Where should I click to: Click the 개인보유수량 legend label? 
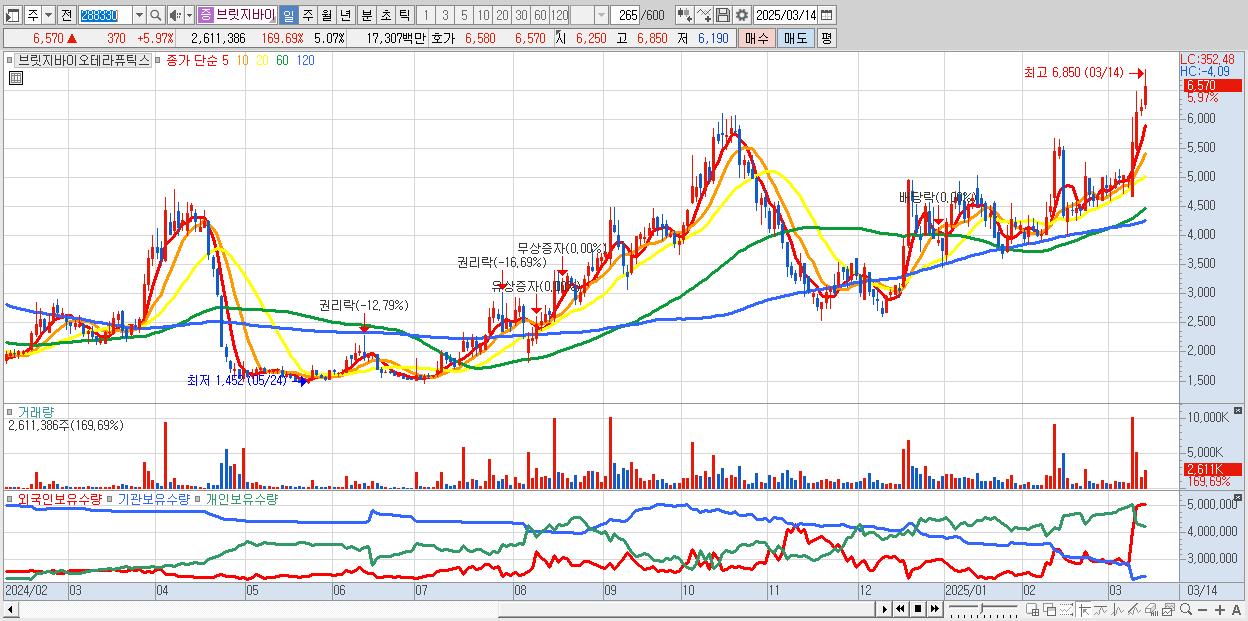click(242, 499)
